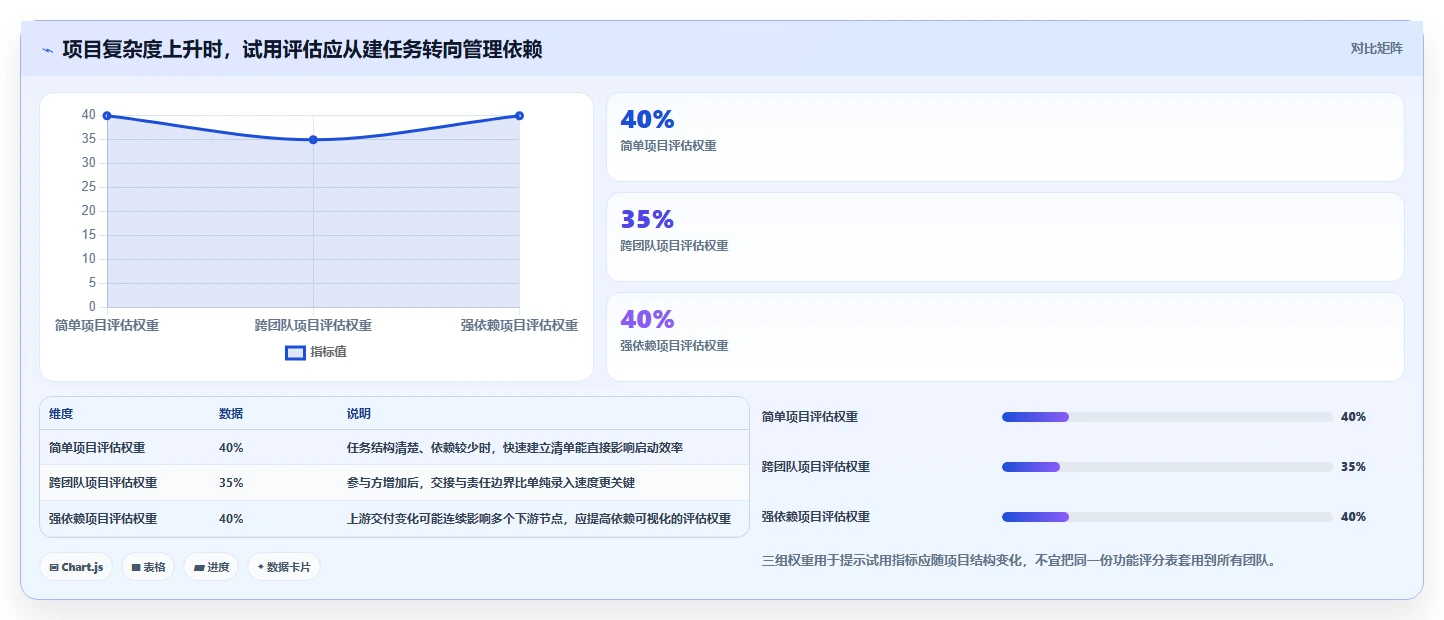Select the 数据卡片 tag chip
Image resolution: width=1444 pixels, height=620 pixels.
click(284, 567)
